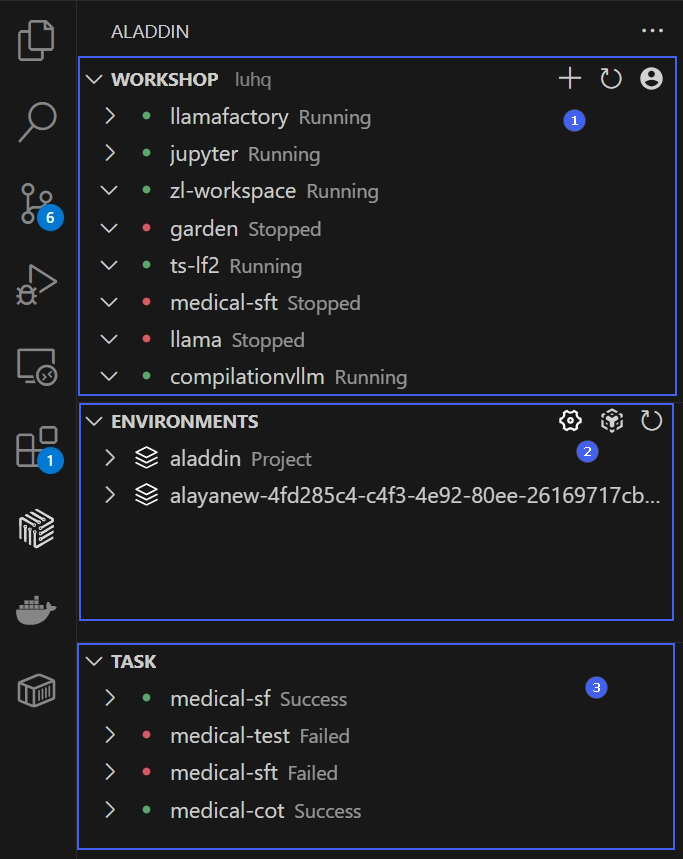Open the Explorer view in activity bar

[36, 41]
